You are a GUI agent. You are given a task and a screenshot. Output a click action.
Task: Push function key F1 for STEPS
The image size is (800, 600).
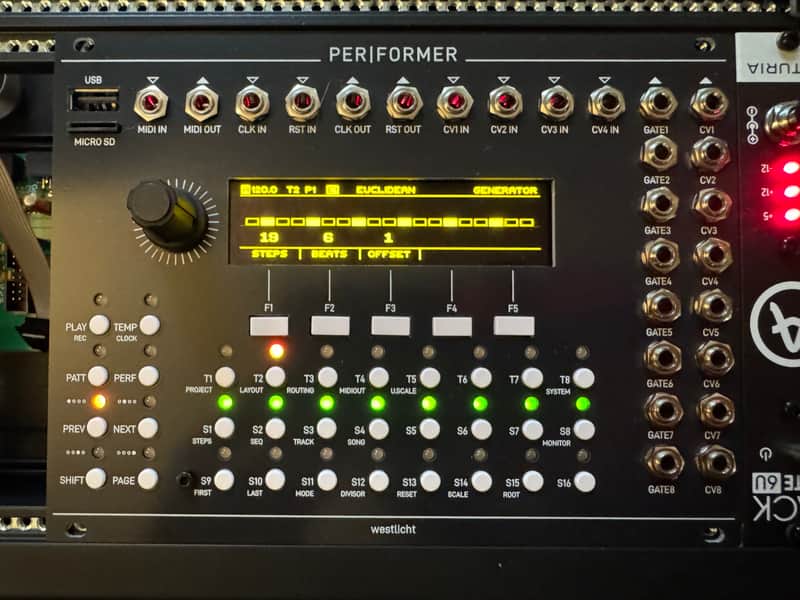(269, 326)
